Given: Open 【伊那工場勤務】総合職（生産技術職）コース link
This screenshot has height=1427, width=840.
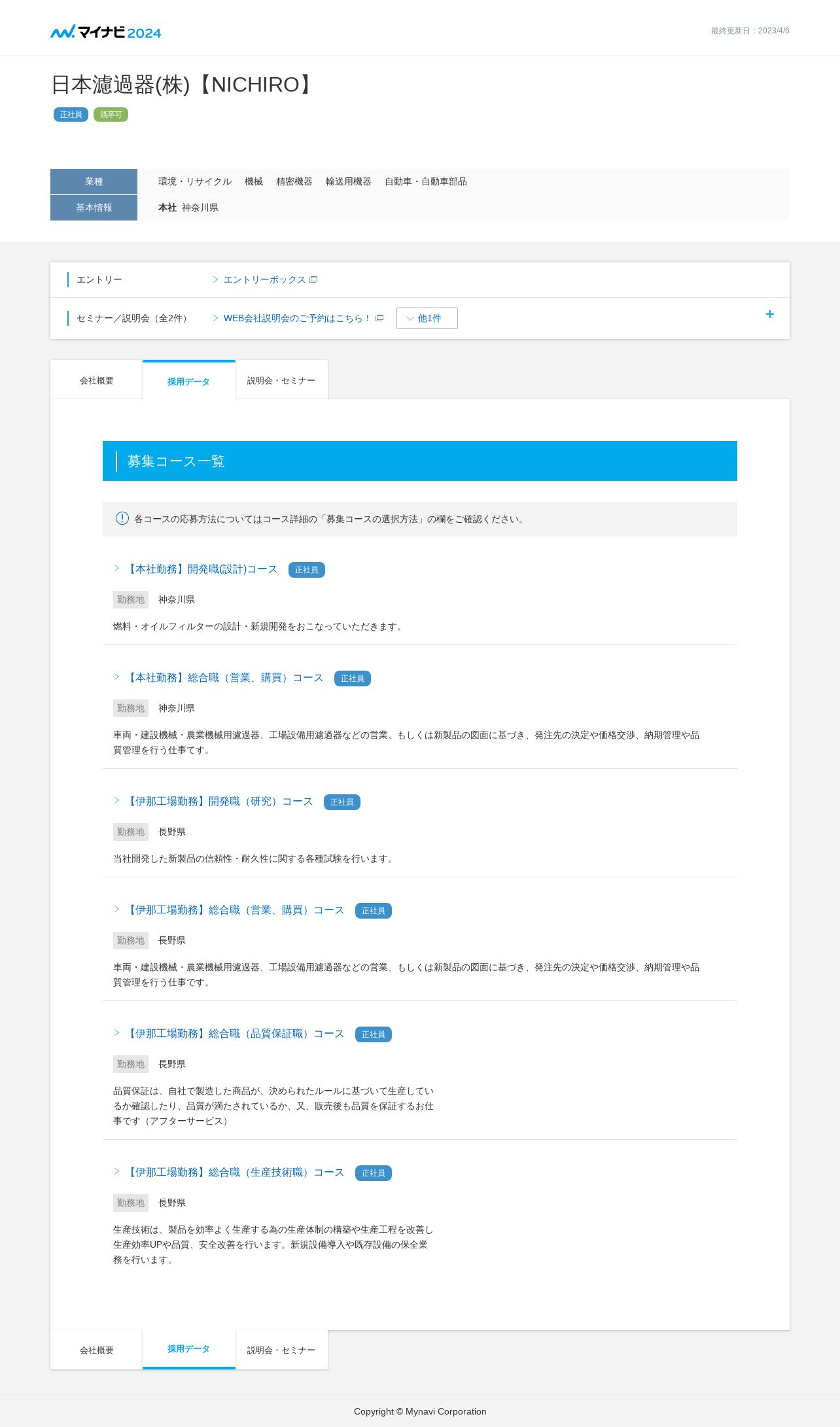Looking at the screenshot, I should (234, 1172).
